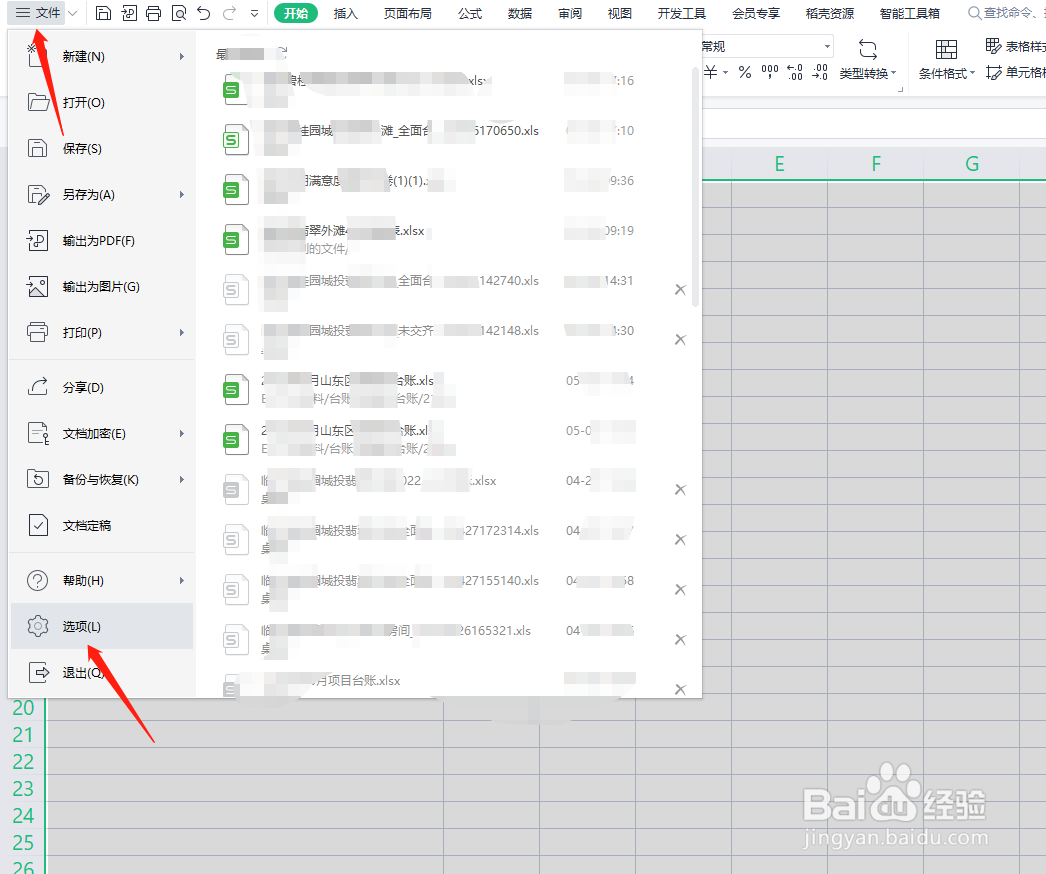Select the 新建(N) menu item
The width and height of the screenshot is (1046, 874).
(101, 57)
